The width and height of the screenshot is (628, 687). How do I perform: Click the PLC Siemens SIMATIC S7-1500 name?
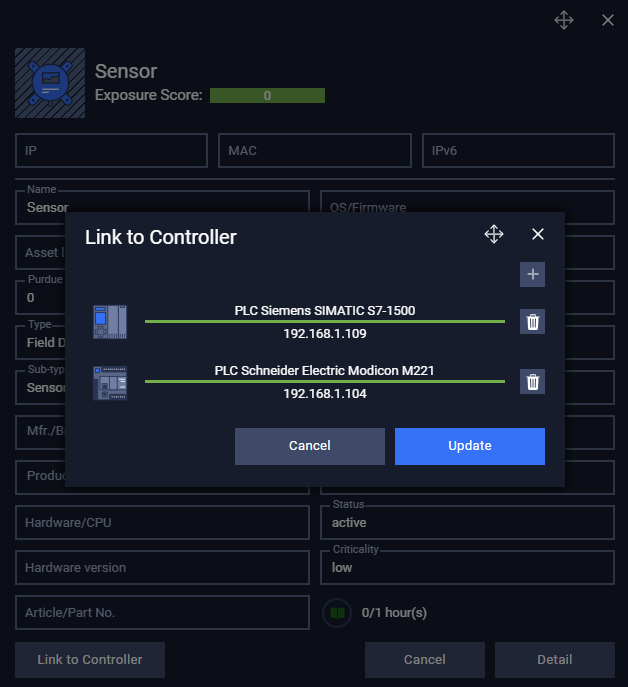click(x=324, y=311)
